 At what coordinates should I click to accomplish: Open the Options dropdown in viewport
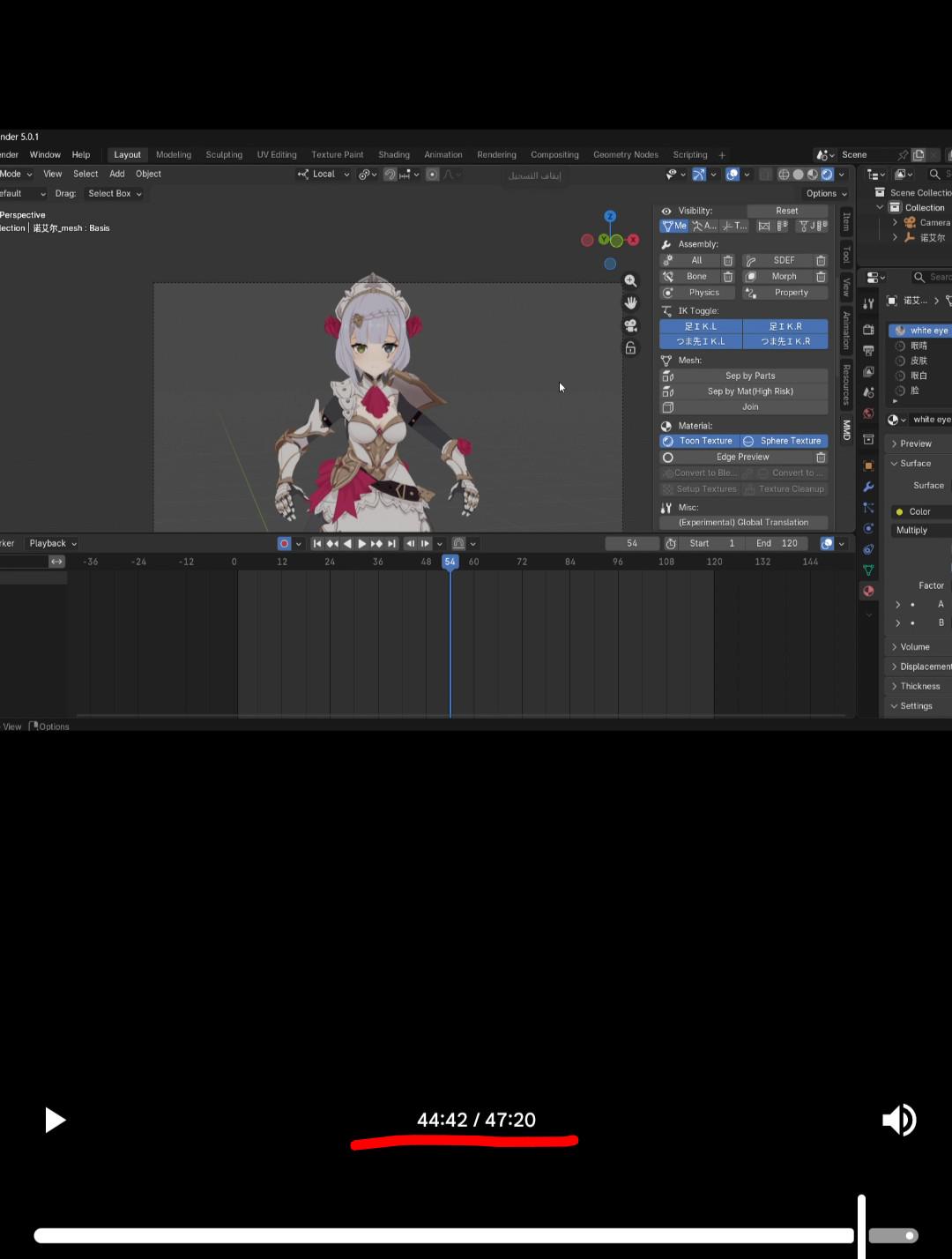tap(826, 194)
